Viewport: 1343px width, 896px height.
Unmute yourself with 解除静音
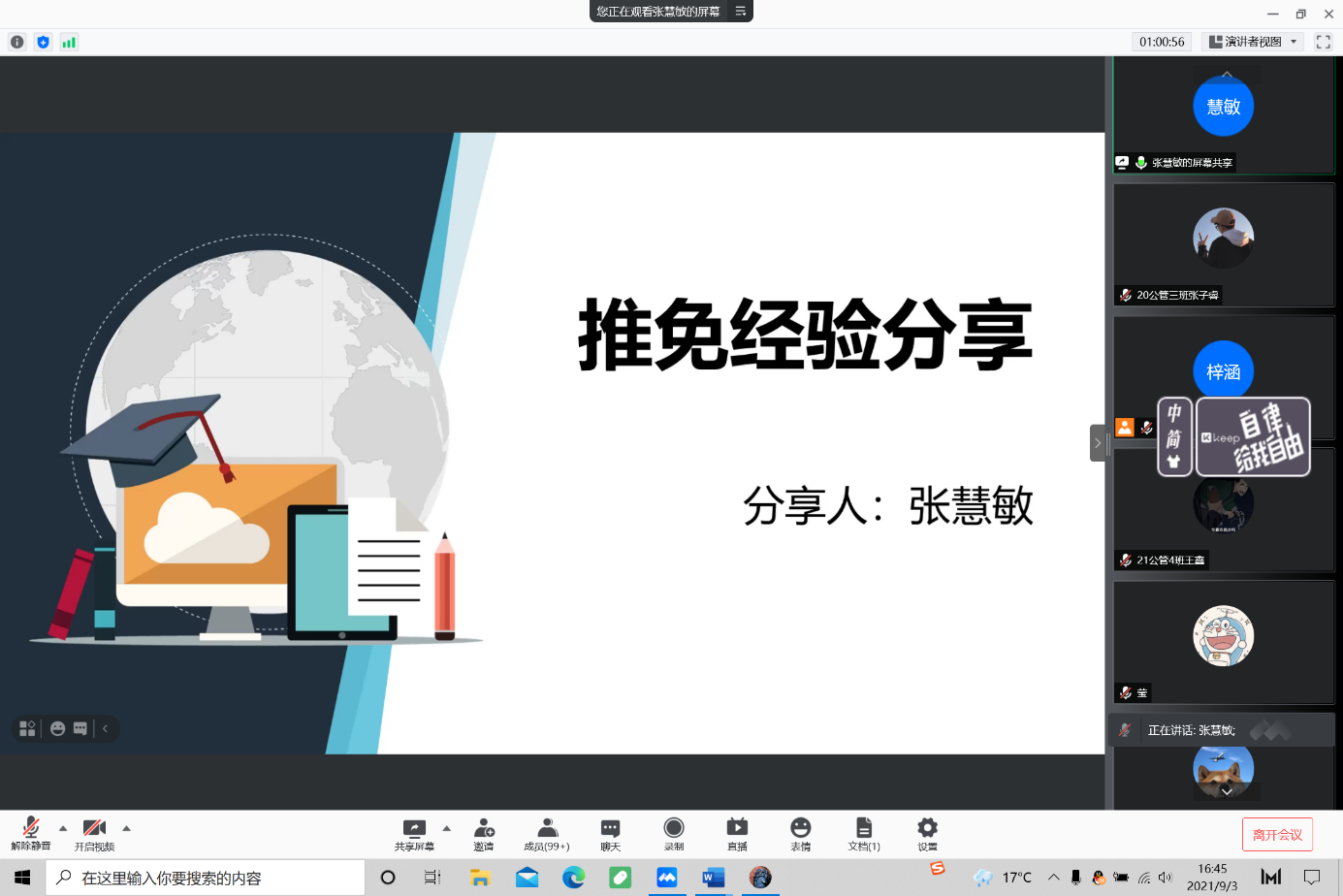[31, 834]
